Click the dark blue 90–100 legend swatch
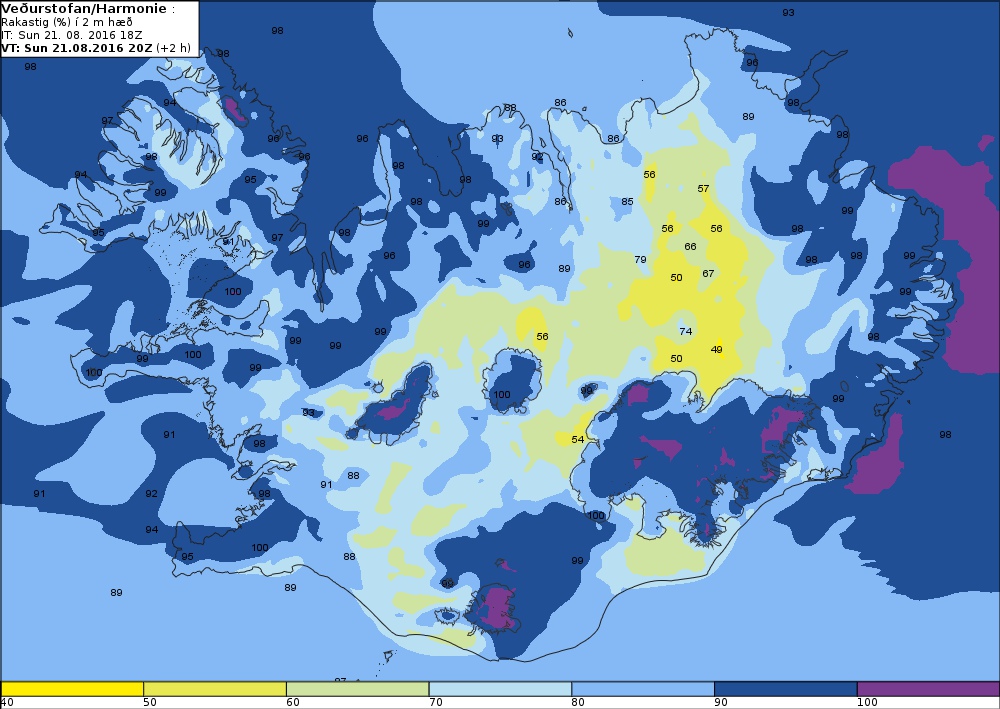The image size is (1000, 709). [786, 689]
